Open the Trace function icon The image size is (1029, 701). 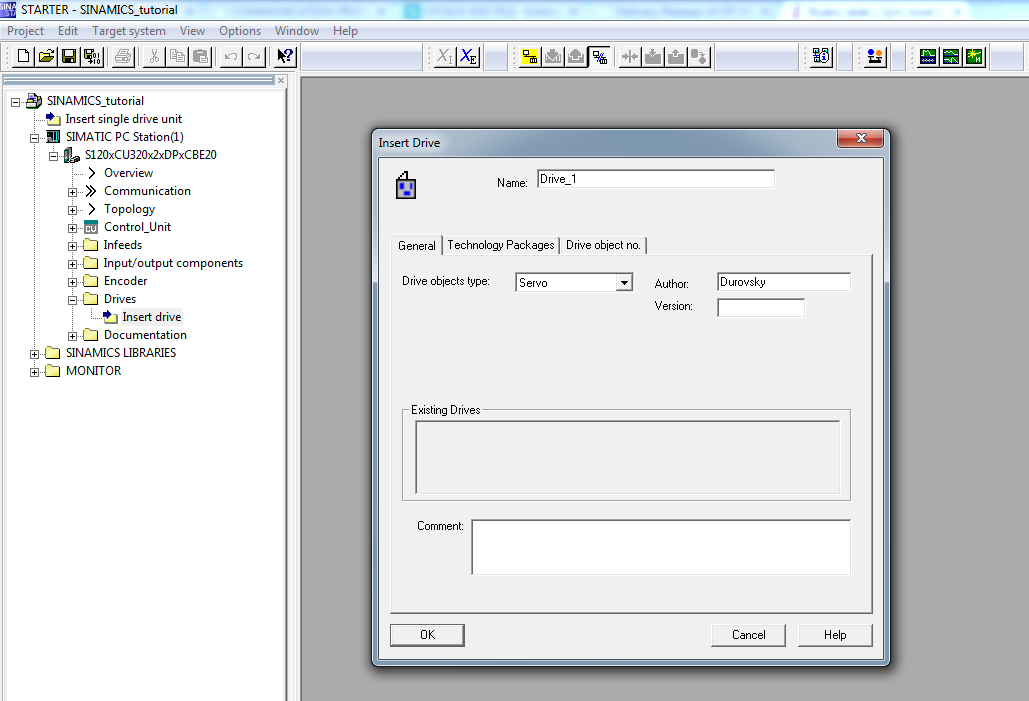point(928,56)
